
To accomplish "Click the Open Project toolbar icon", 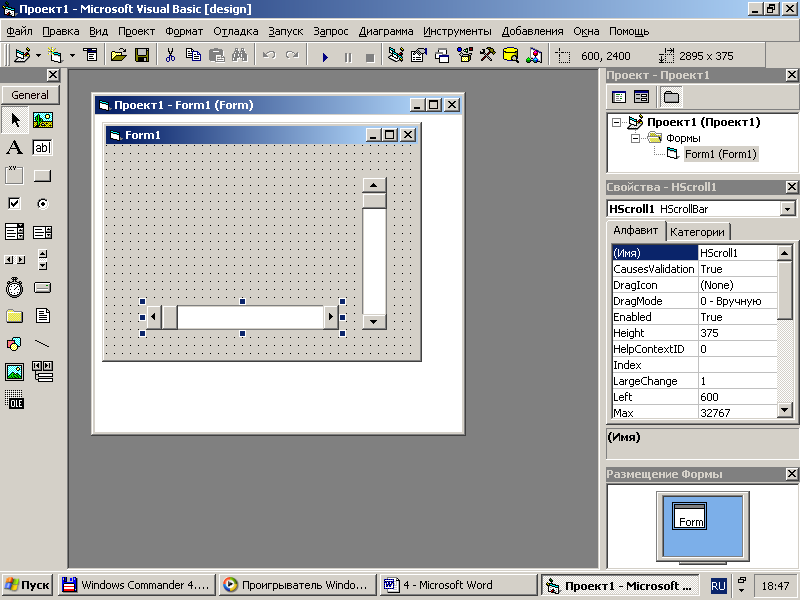I will (118, 55).
